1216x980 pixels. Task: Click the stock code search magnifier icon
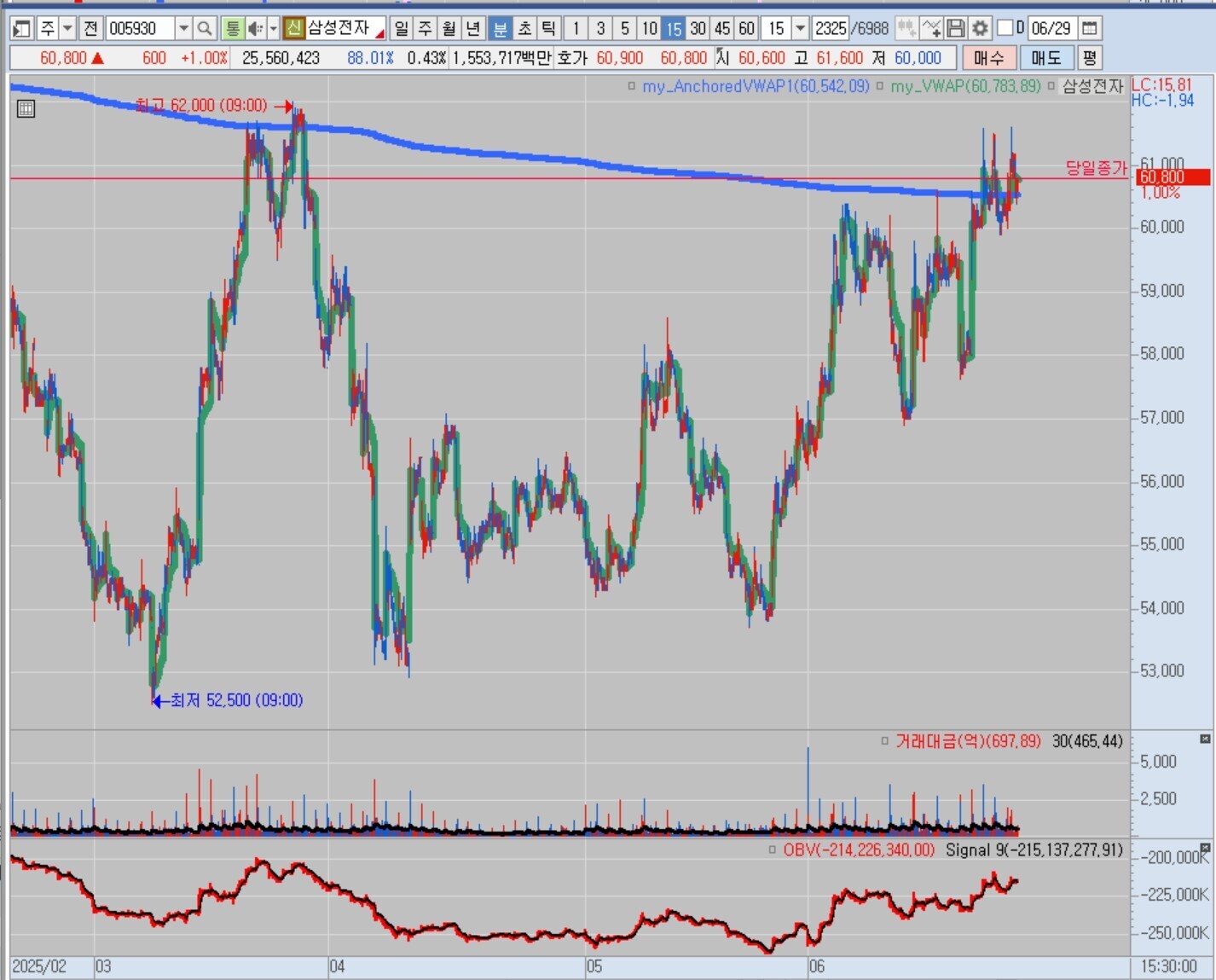coord(205,29)
